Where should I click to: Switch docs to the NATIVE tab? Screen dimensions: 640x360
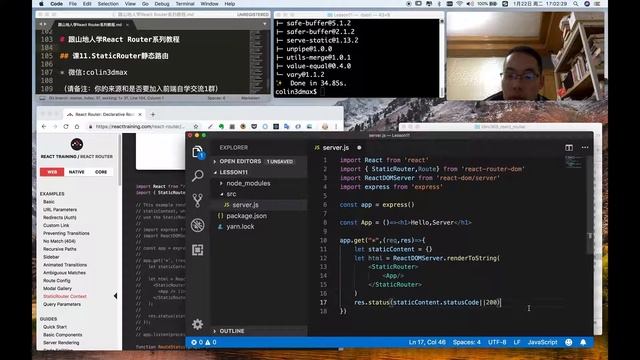pos(77,172)
